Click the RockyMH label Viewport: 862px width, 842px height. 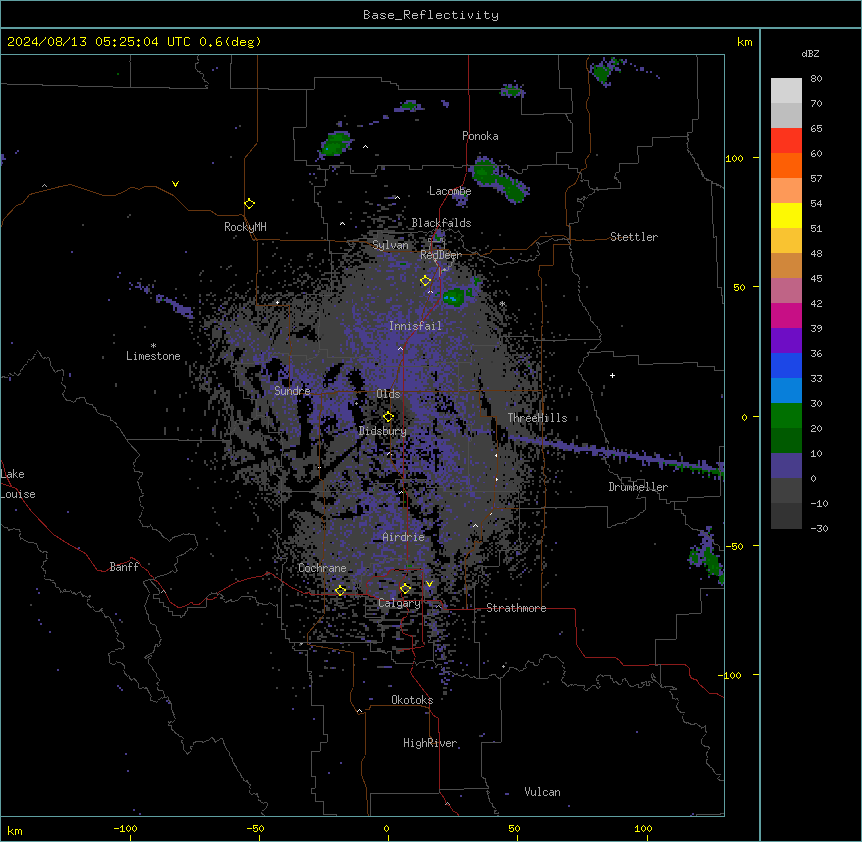coord(245,227)
